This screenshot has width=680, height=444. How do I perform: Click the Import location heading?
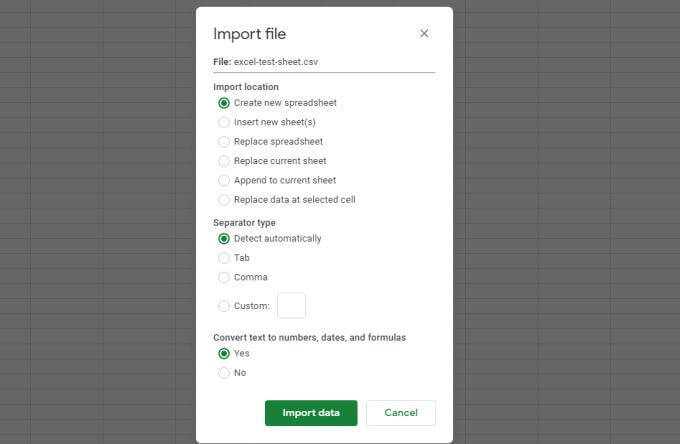click(x=246, y=87)
